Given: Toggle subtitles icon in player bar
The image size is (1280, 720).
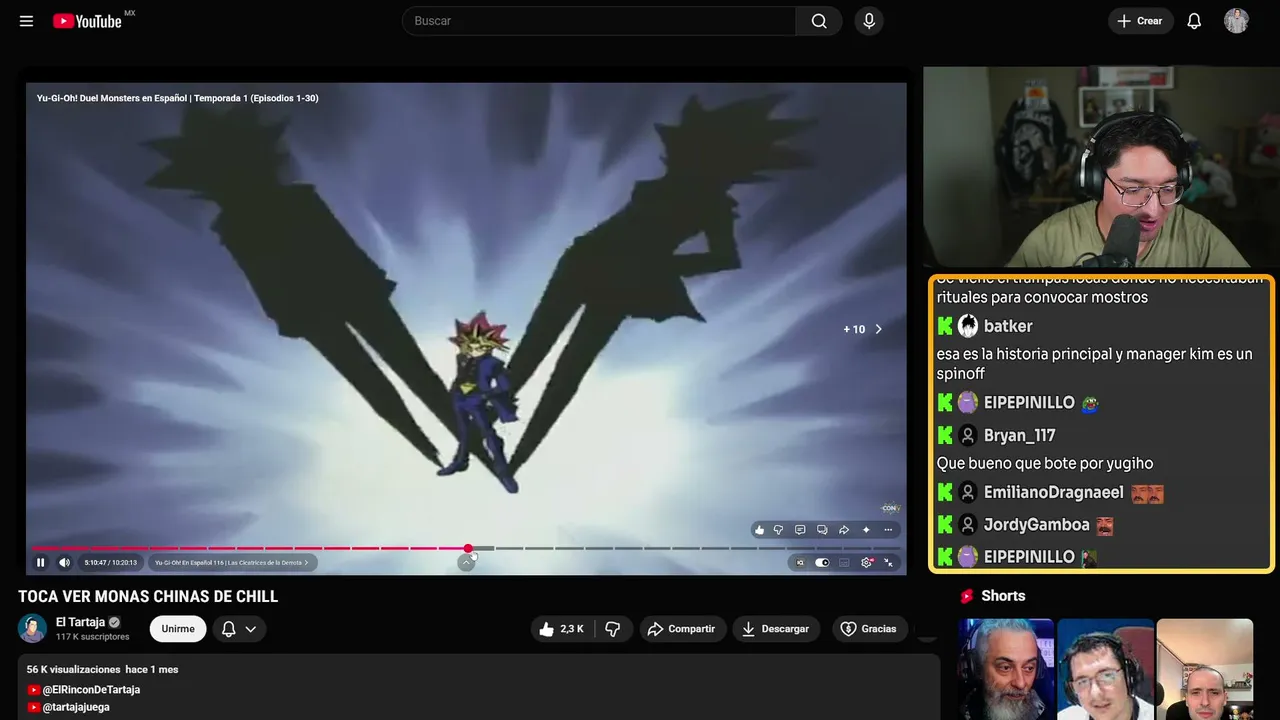Looking at the screenshot, I should click(x=844, y=563).
